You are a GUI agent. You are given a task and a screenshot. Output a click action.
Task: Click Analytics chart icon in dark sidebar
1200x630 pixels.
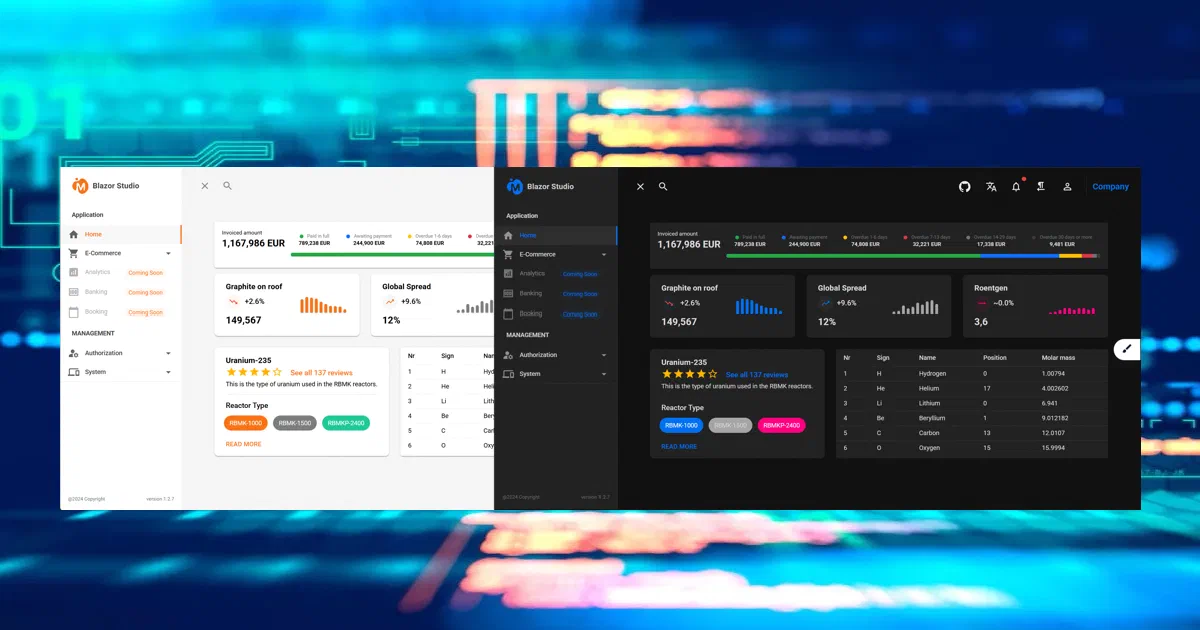coord(508,273)
